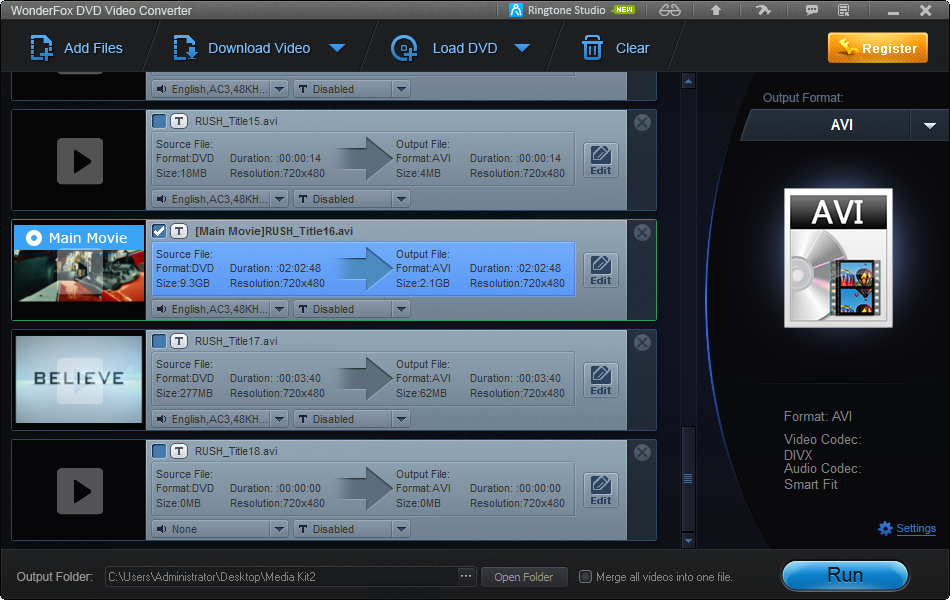Edit RUSH_Title18.avi video
Image resolution: width=950 pixels, height=600 pixels.
pyautogui.click(x=600, y=490)
